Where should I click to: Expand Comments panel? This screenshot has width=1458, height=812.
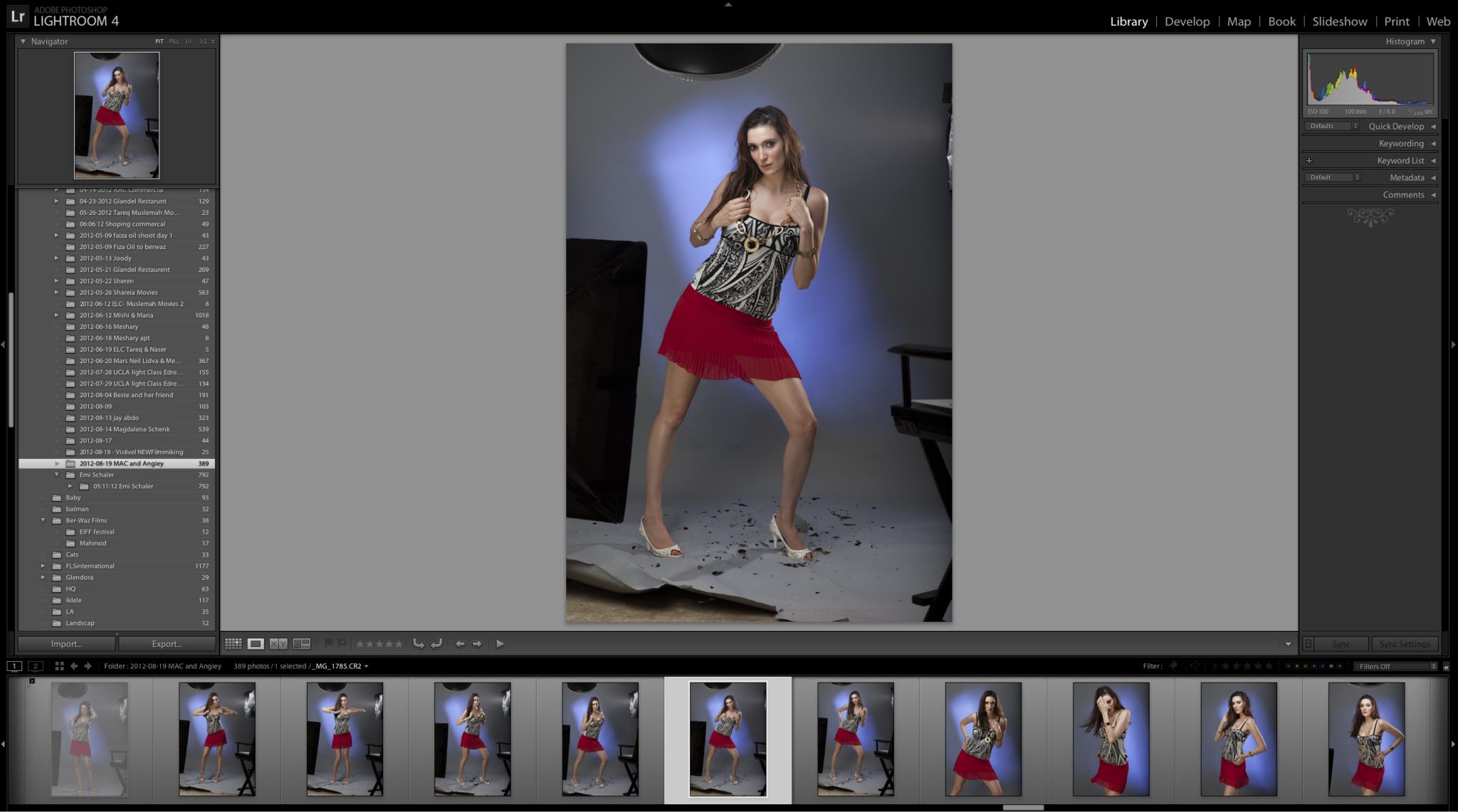tap(1433, 194)
